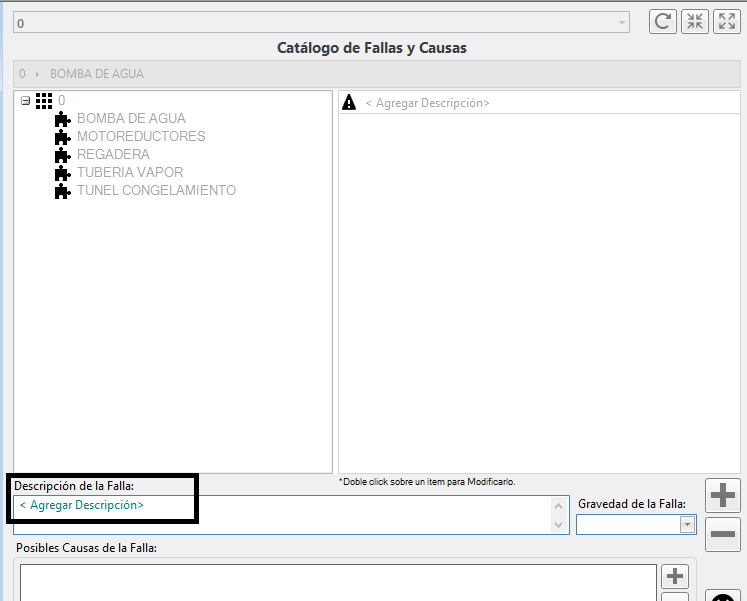Select REGADERA in the tree
The height and width of the screenshot is (601, 747).
pyautogui.click(x=113, y=154)
